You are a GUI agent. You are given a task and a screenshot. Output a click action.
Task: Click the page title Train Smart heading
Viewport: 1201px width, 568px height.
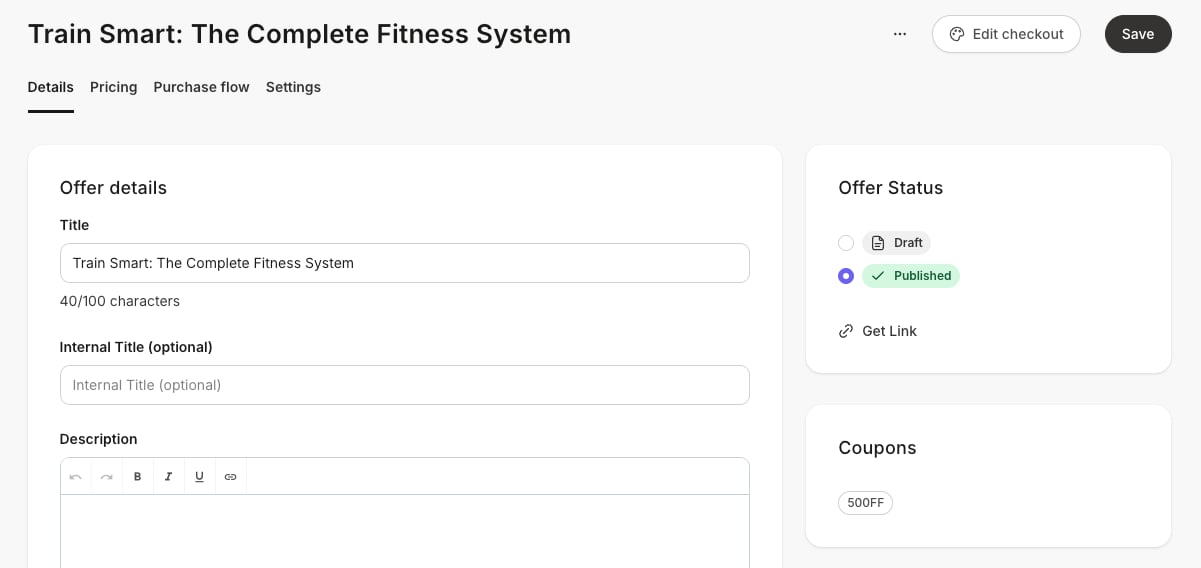299,34
